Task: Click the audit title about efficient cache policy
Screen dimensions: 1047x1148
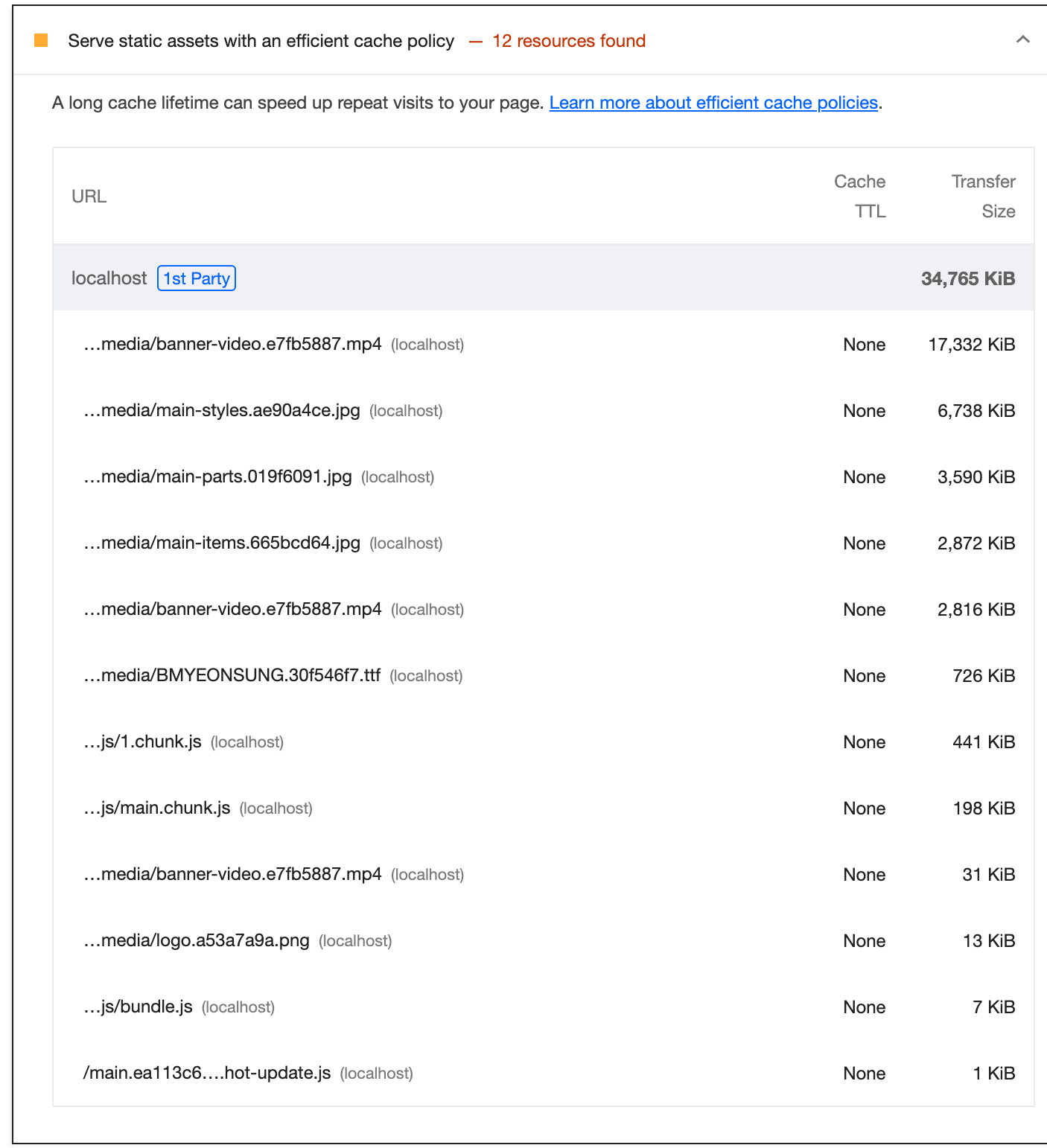Action: [x=261, y=41]
